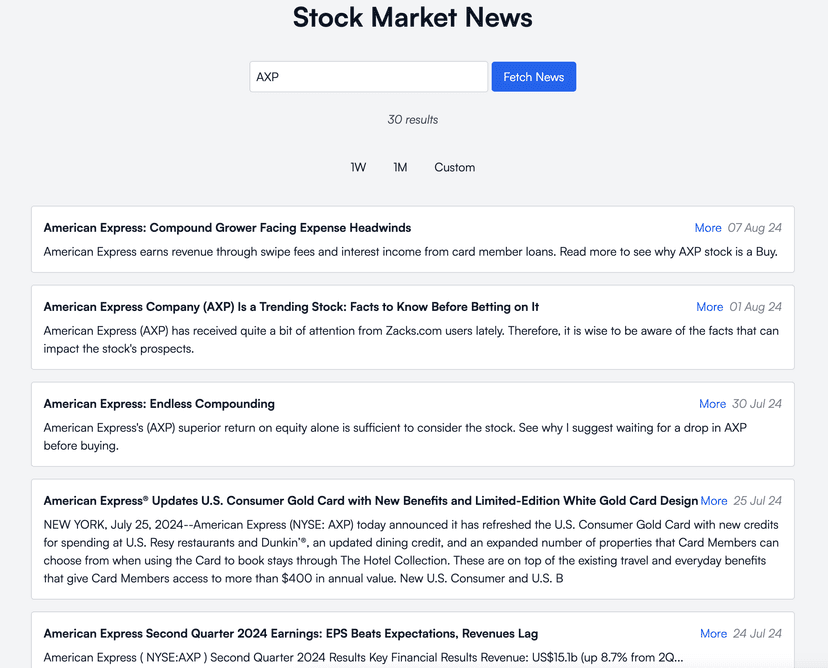The width and height of the screenshot is (828, 668).
Task: Click the Second Quarter 2024 Earnings headline
Action: coord(291,633)
